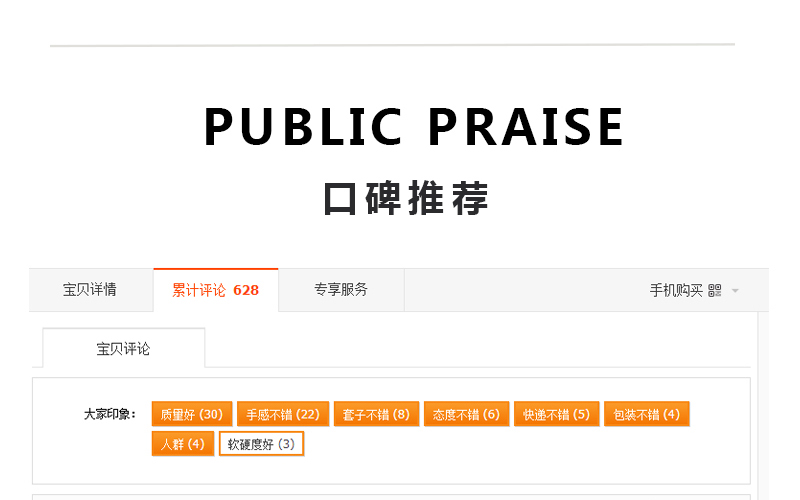The image size is (800, 500).
Task: Switch to the 累计评论 628 tab
Action: point(215,290)
